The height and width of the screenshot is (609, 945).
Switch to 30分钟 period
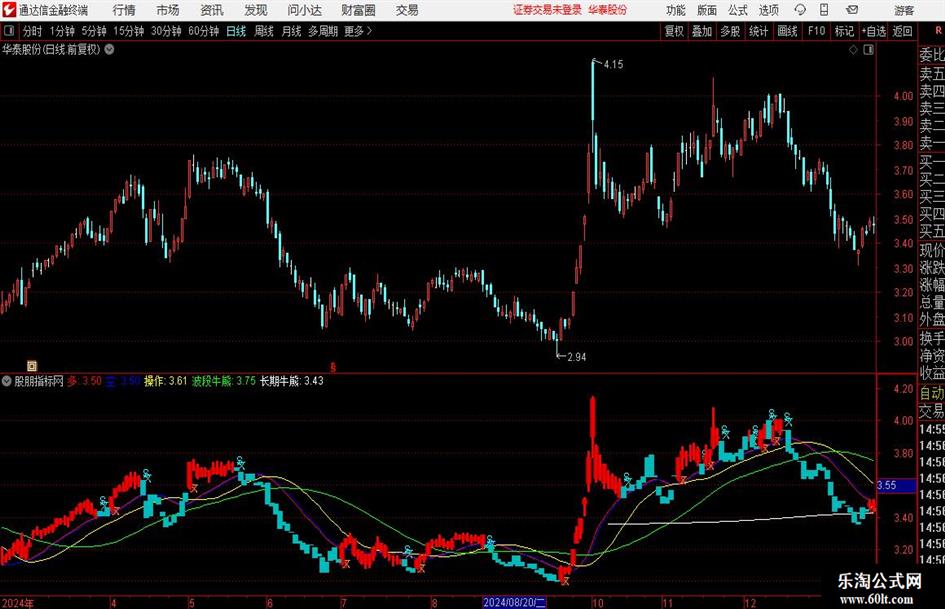tap(166, 31)
